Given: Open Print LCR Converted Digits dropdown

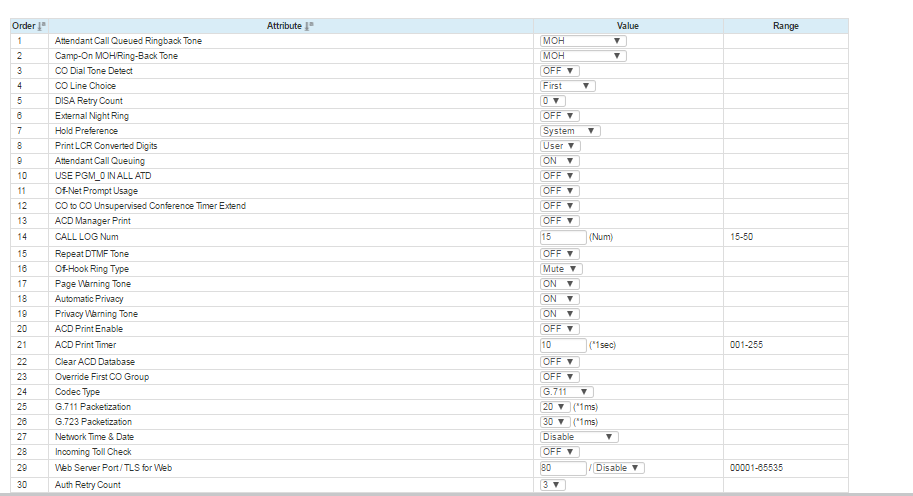Looking at the screenshot, I should pos(560,146).
